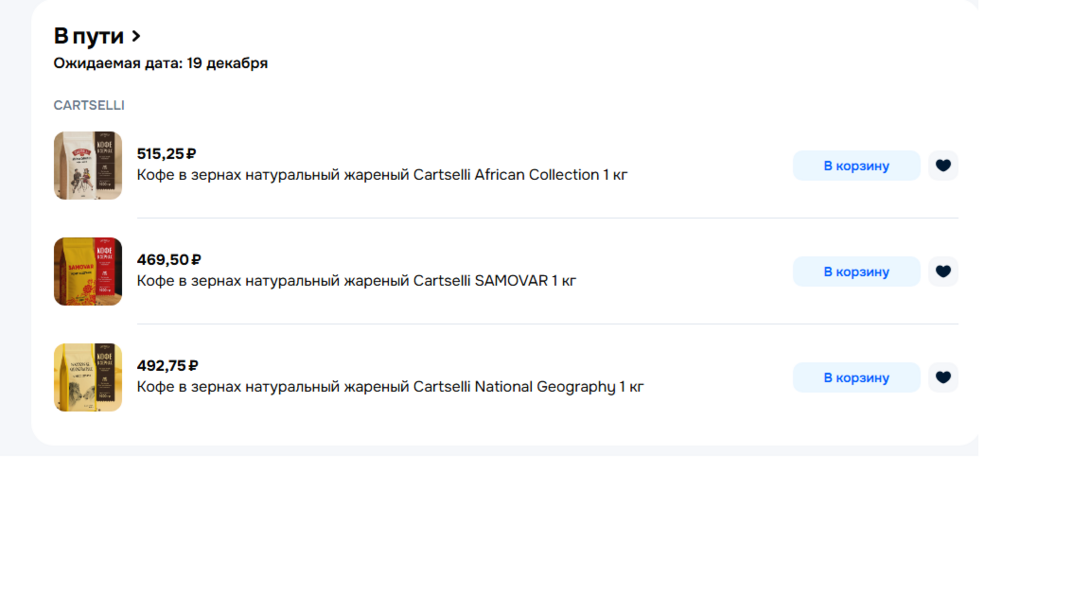
Task: View the yellow National Geography coffee image
Action: [88, 378]
